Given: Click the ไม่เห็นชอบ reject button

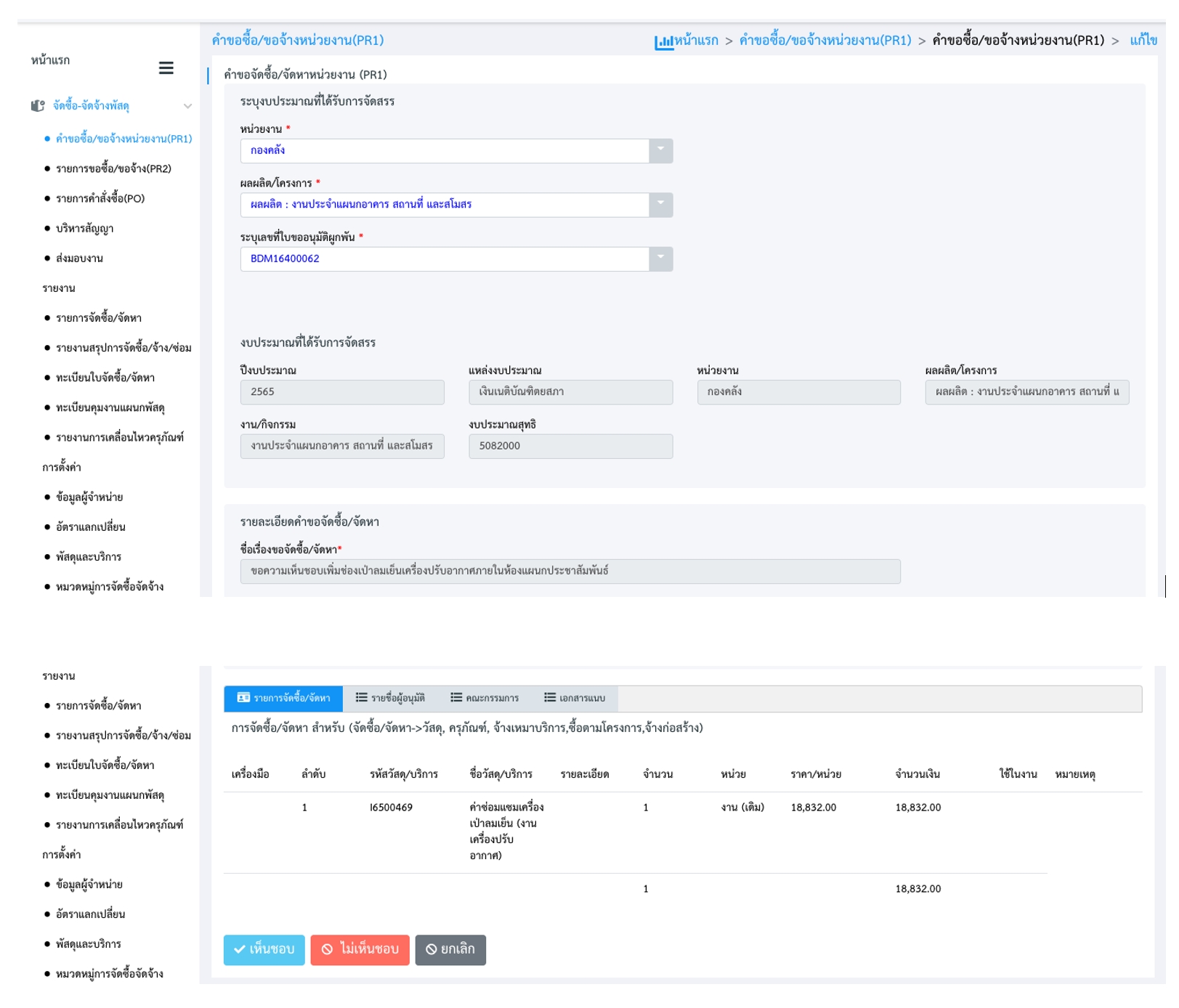Looking at the screenshot, I should (x=360, y=949).
